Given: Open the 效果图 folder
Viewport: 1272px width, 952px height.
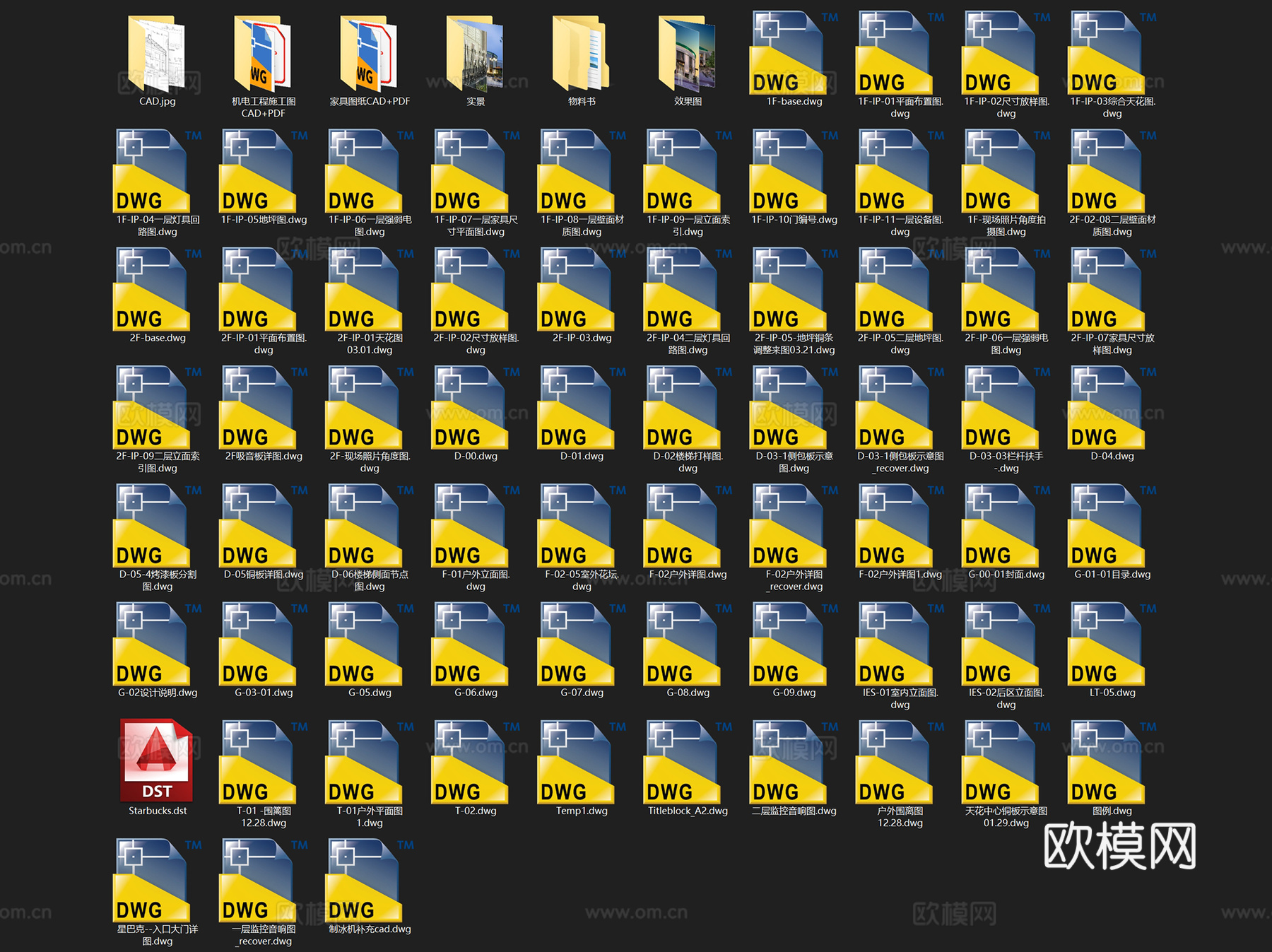Looking at the screenshot, I should [x=687, y=55].
